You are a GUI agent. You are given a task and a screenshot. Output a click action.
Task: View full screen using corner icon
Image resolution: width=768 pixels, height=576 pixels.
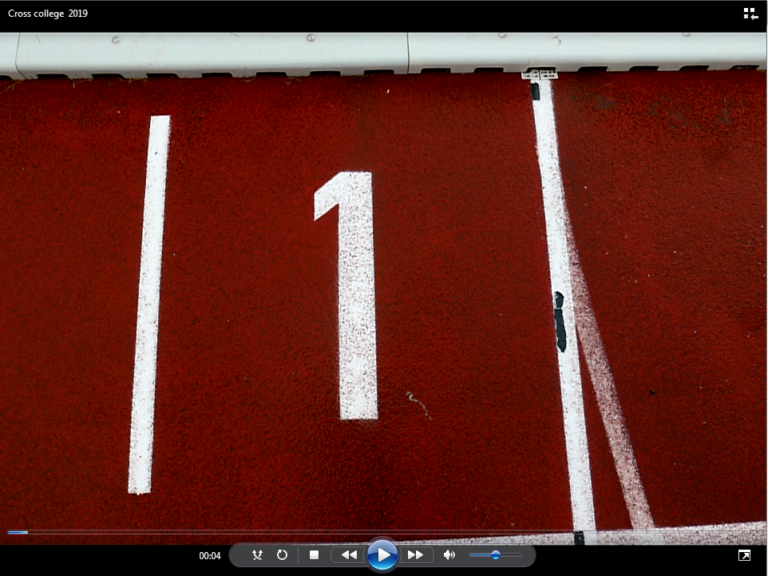click(744, 555)
